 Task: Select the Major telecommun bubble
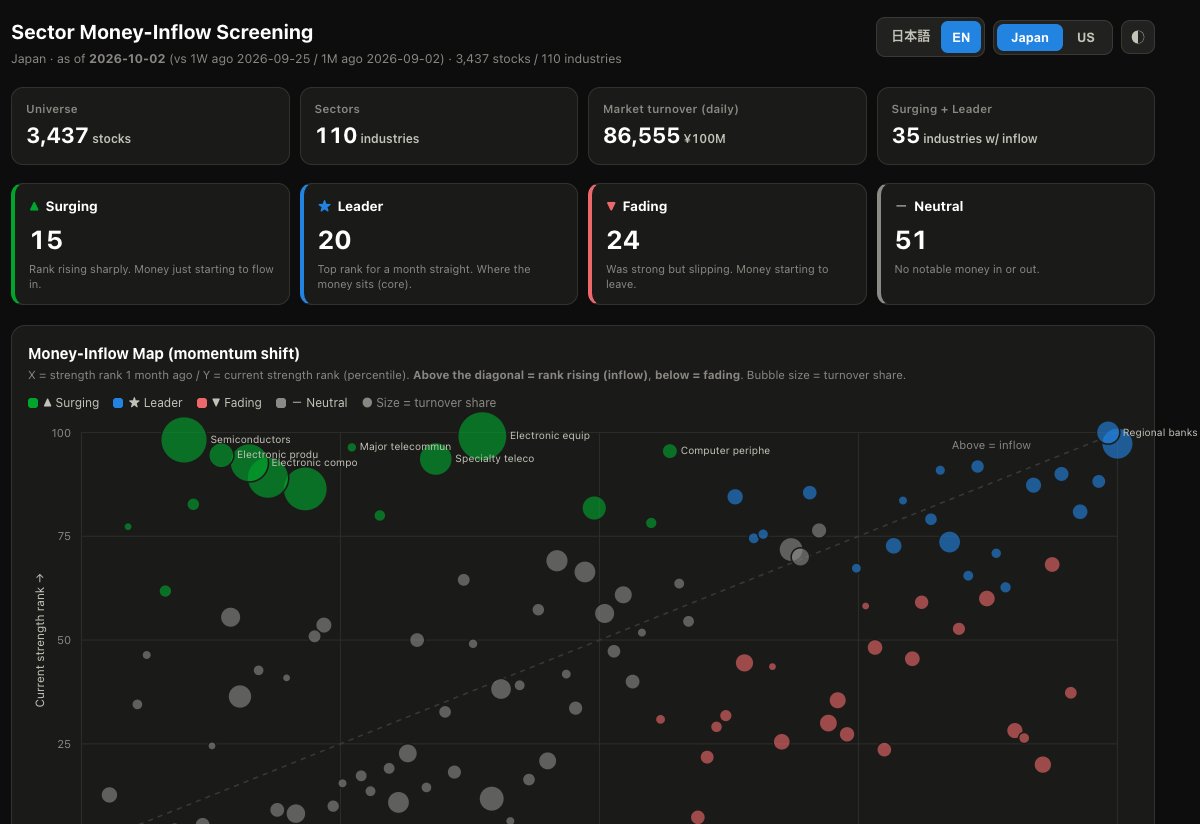pyautogui.click(x=352, y=447)
